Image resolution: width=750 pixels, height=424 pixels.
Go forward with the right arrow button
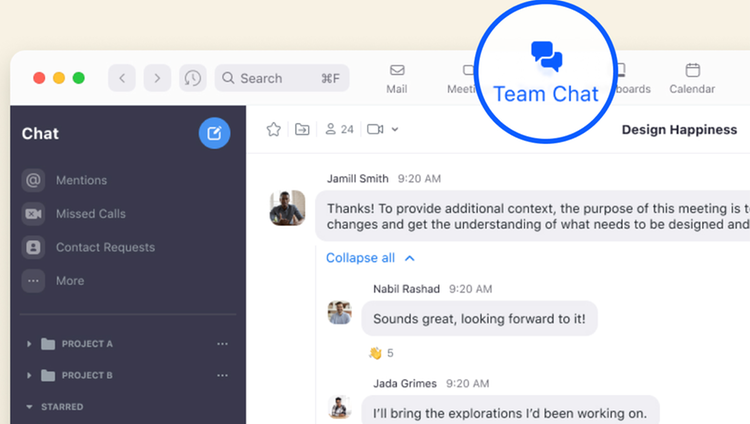(x=157, y=78)
